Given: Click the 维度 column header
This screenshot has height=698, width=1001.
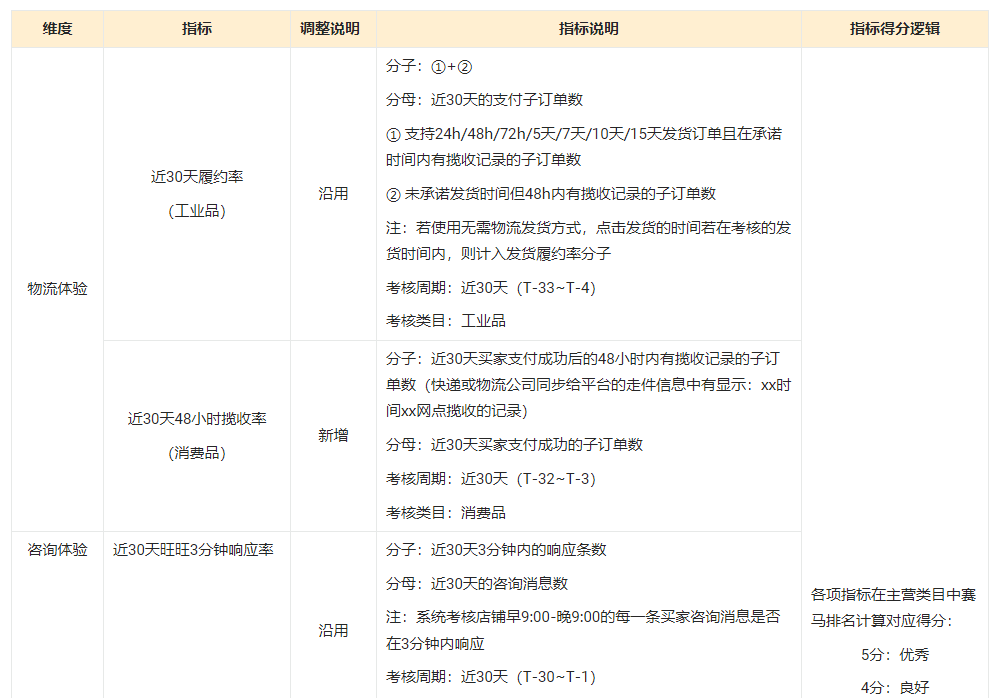Looking at the screenshot, I should click(57, 29).
